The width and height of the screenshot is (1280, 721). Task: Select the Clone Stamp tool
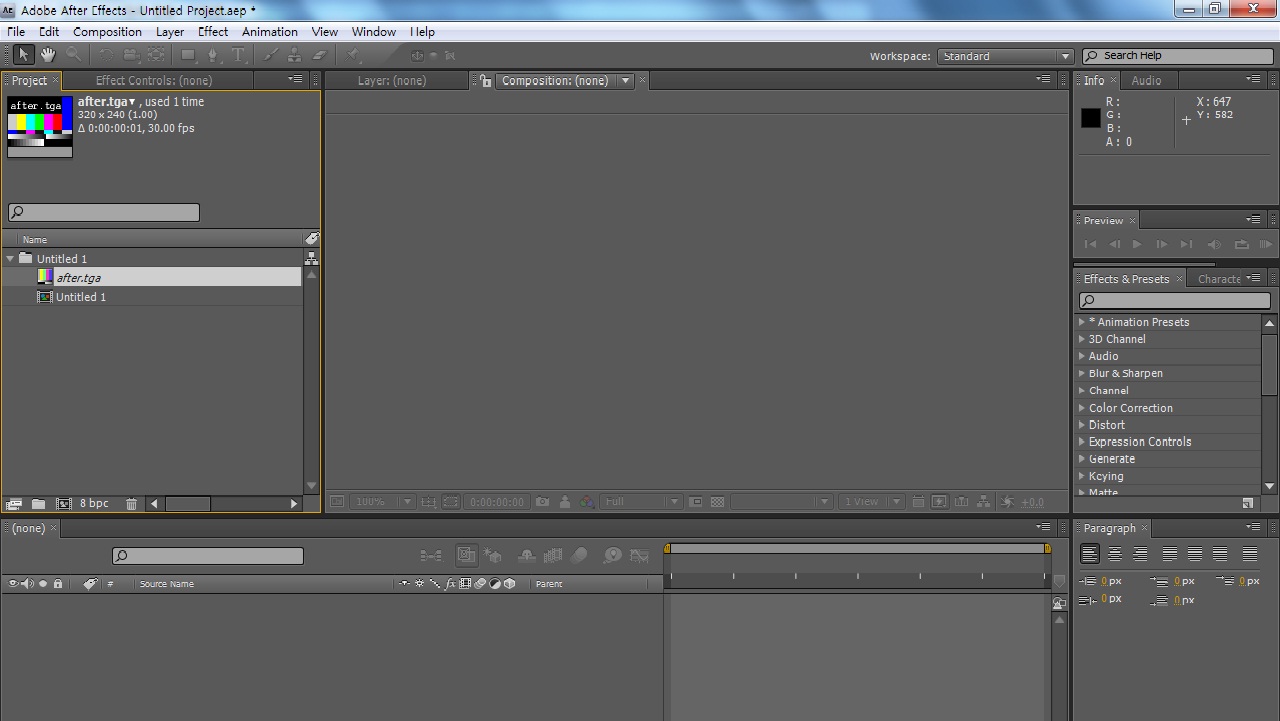pyautogui.click(x=294, y=55)
